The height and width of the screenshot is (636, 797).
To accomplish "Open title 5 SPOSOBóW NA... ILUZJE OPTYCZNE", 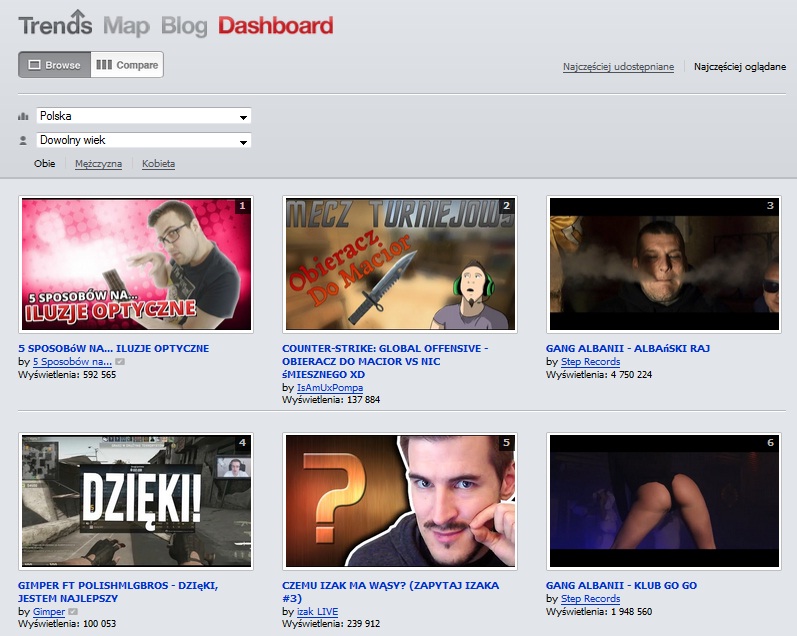I will [113, 349].
